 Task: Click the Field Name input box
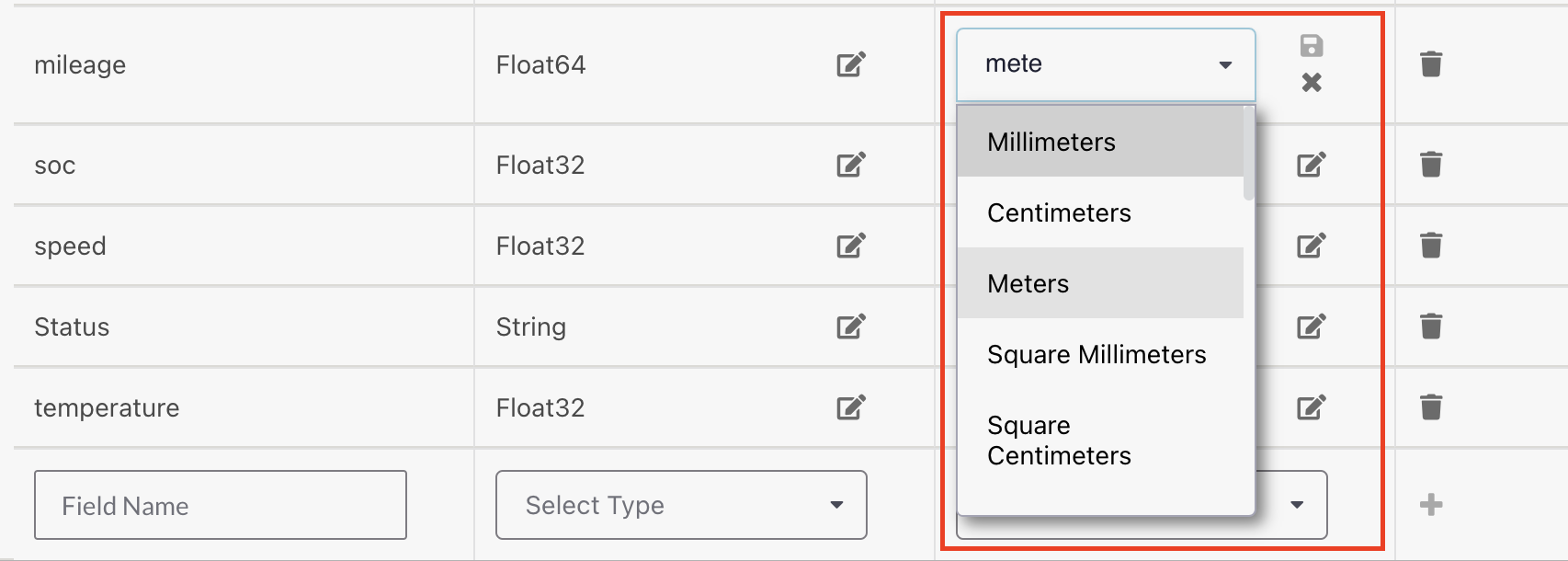point(221,505)
